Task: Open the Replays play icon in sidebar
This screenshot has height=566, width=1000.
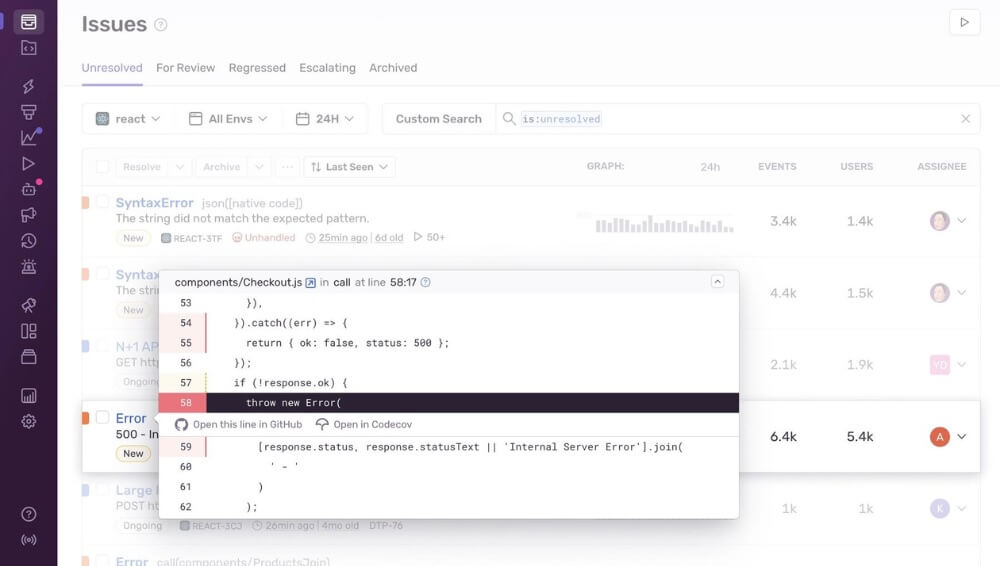Action: (29, 164)
